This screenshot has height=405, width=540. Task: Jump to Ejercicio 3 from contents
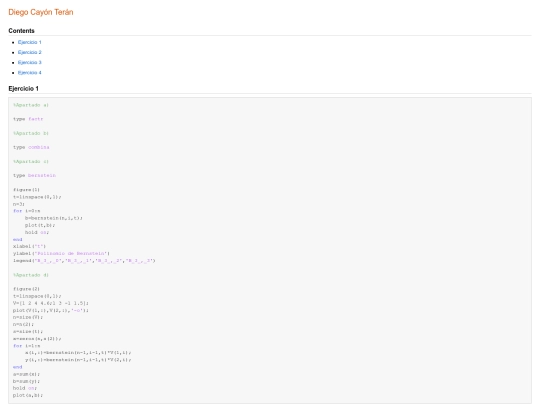(x=30, y=62)
